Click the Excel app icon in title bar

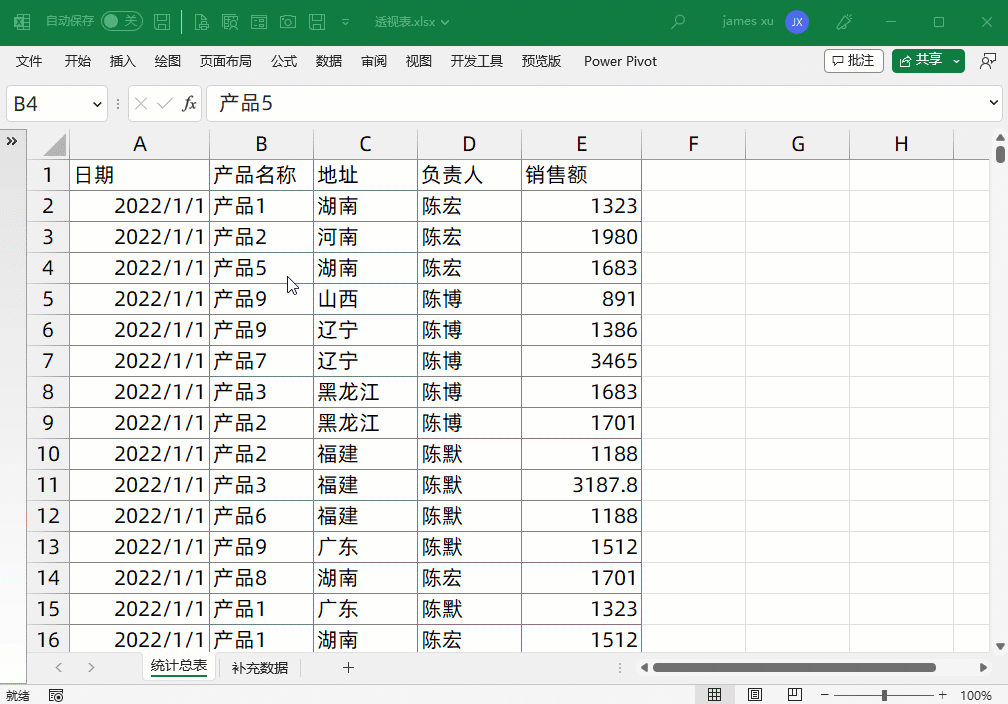[22, 22]
